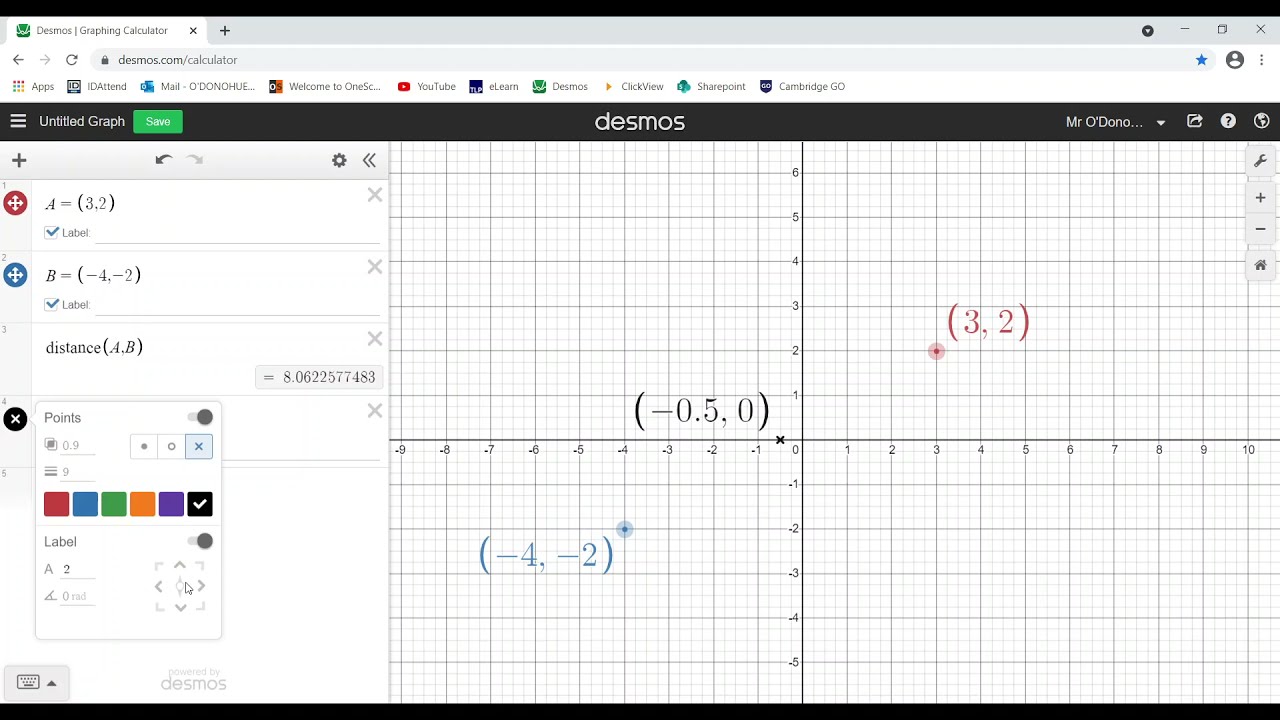This screenshot has height=720, width=1280.
Task: Click the label angle field 0 rad
Action: click(78, 596)
